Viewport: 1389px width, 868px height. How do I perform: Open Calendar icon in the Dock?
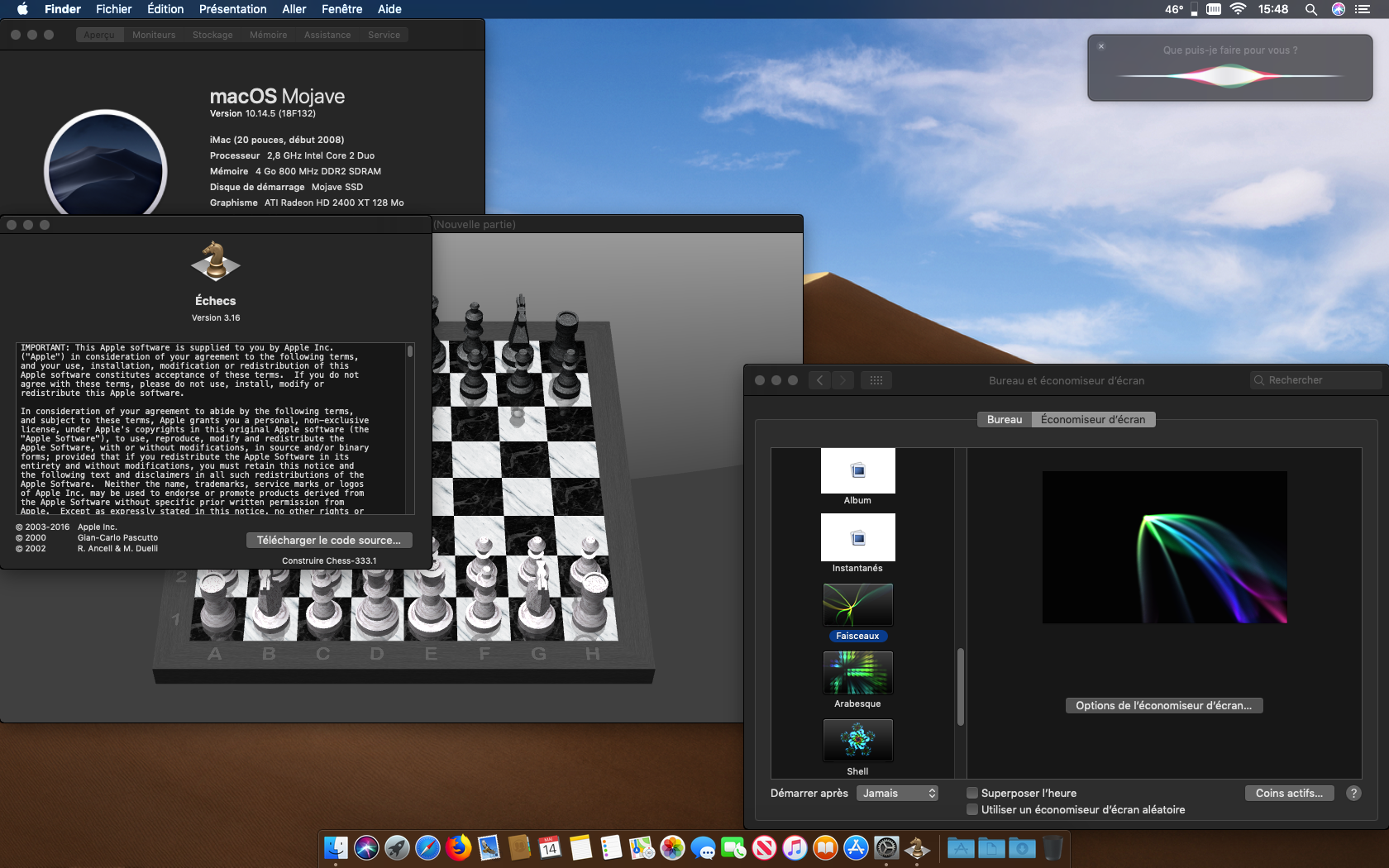(550, 847)
